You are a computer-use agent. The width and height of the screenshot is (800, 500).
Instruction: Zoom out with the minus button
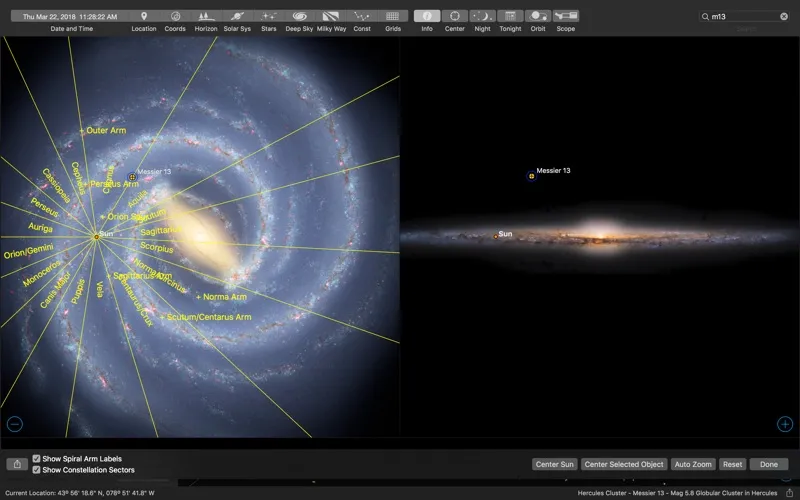pos(14,424)
